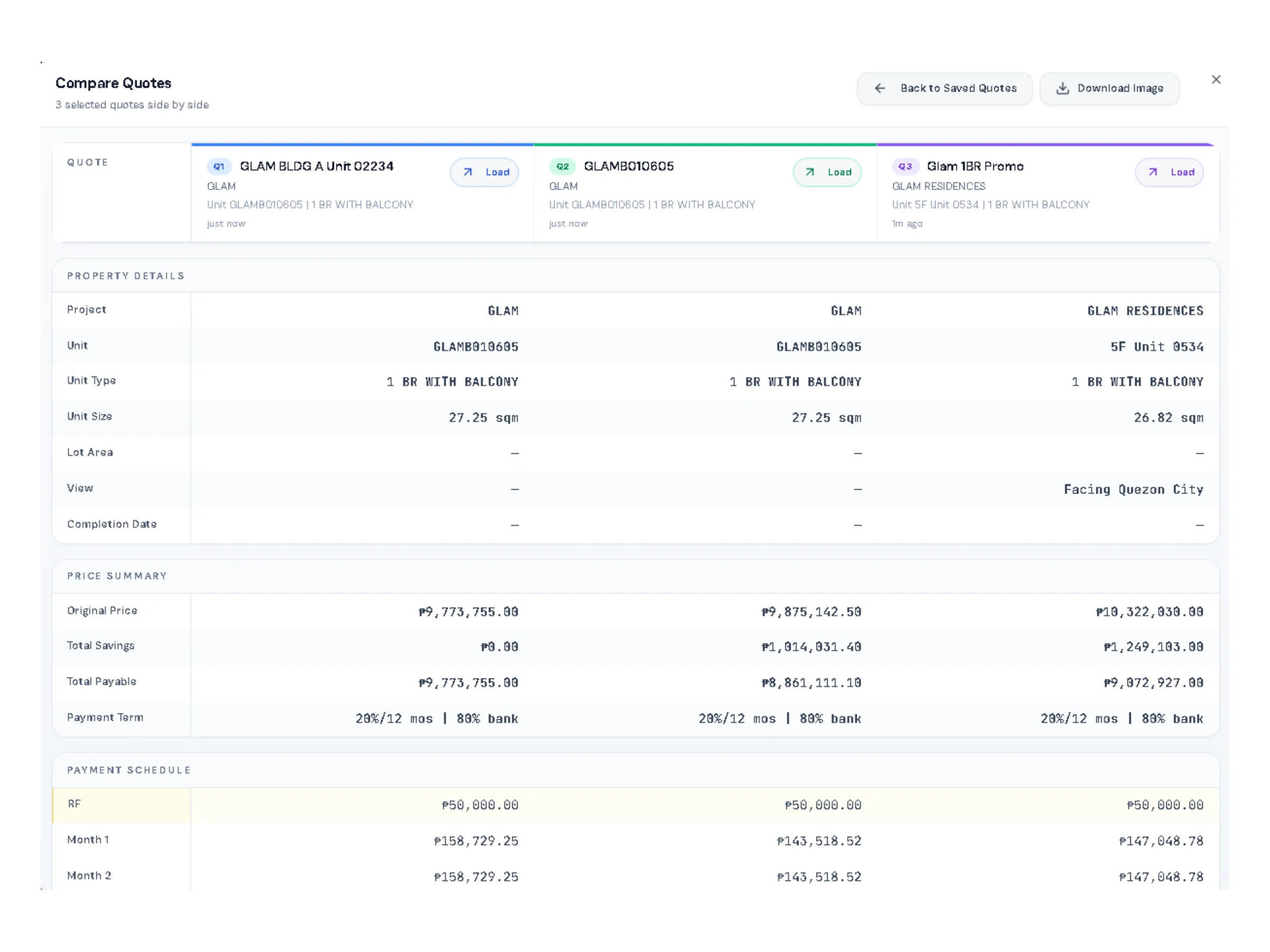Click the Price Summary section header
The width and height of the screenshot is (1270, 952).
(117, 575)
